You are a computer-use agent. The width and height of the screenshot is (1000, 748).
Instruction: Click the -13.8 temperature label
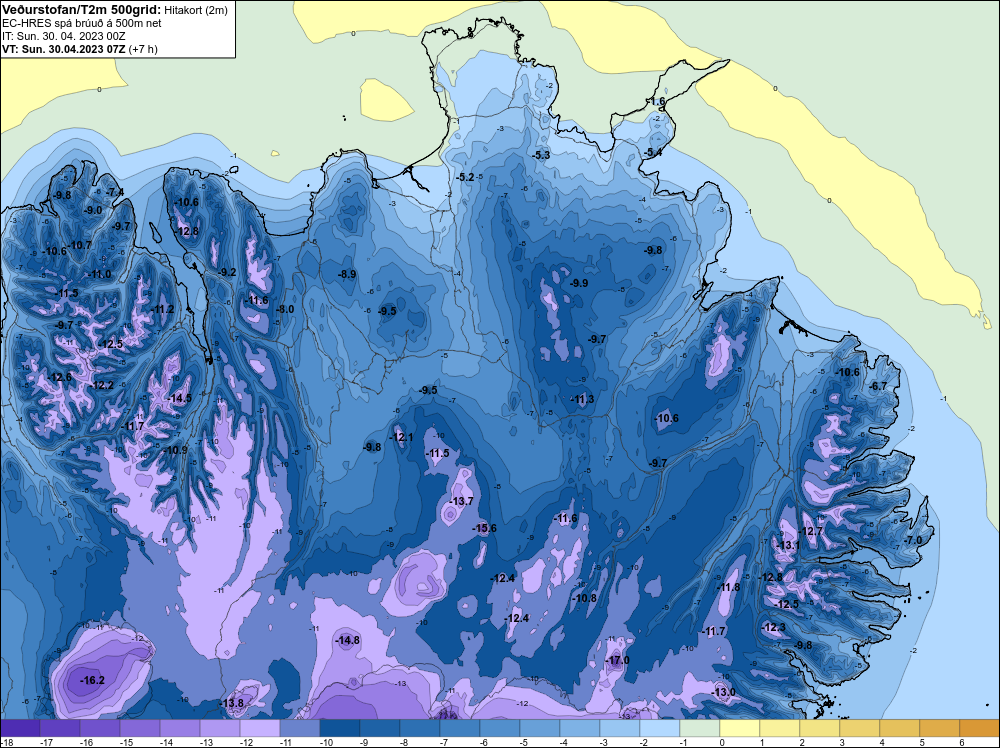232,703
